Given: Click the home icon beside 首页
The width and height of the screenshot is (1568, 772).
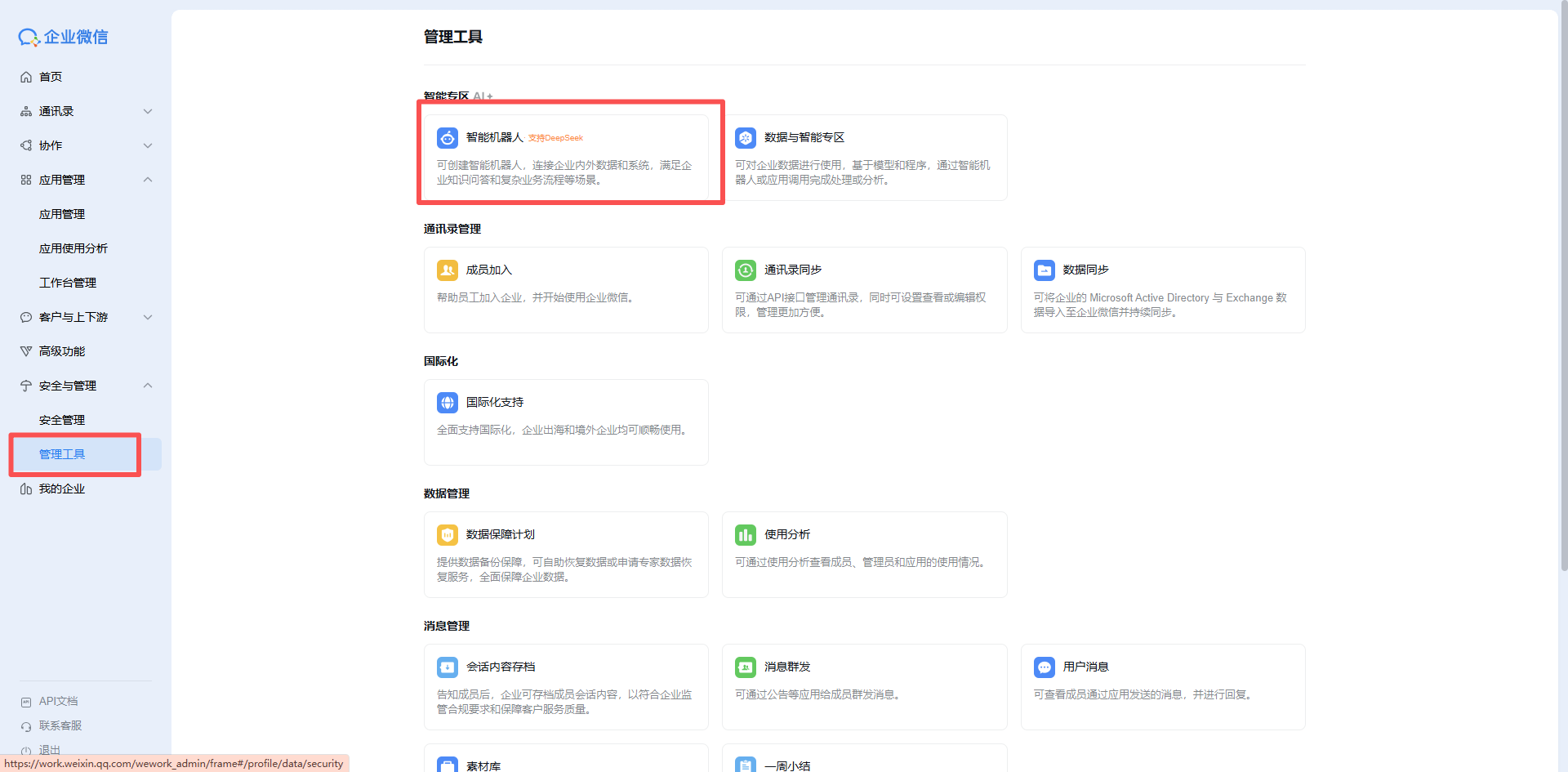Looking at the screenshot, I should tap(26, 77).
